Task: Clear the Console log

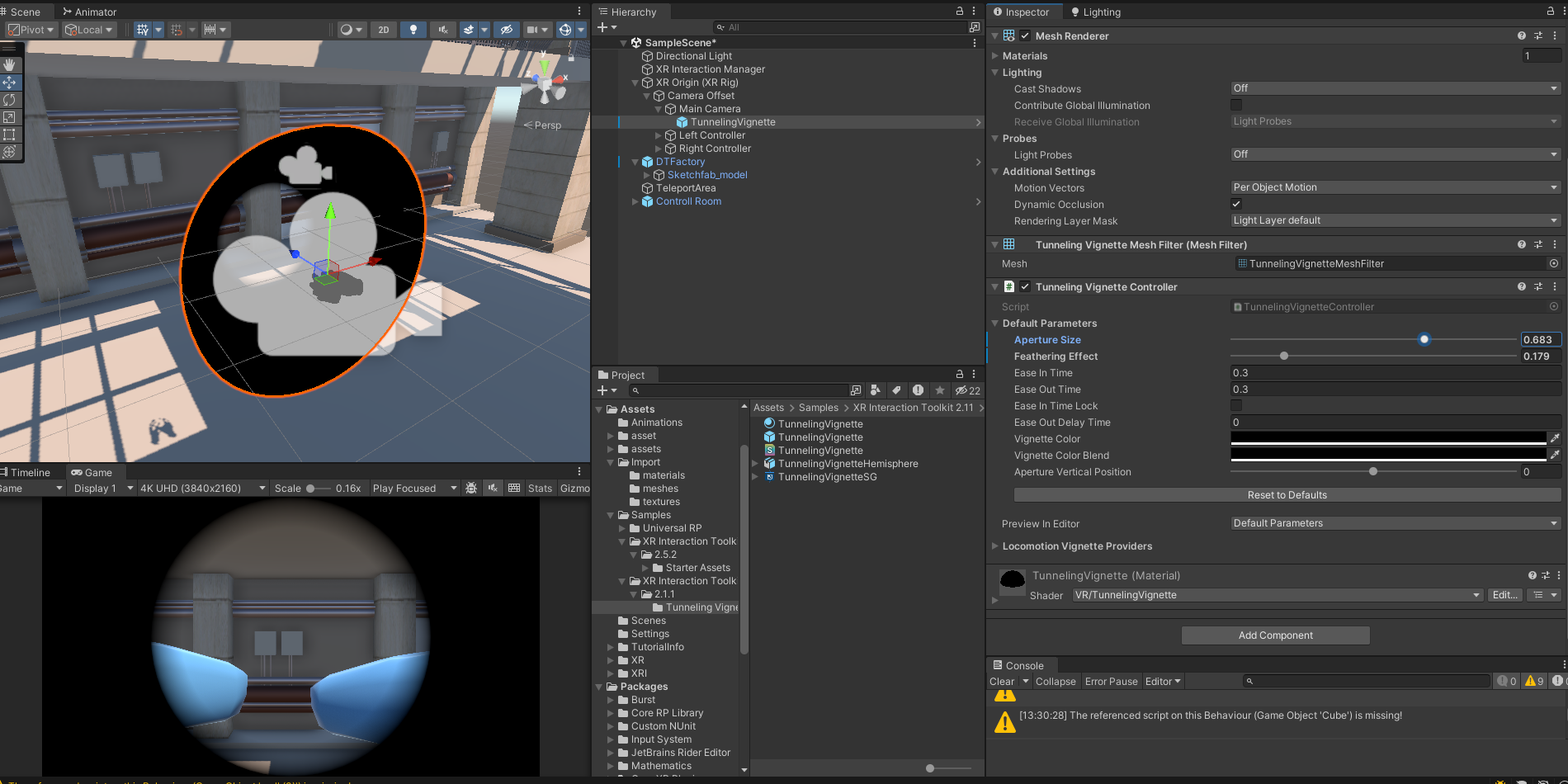Action: tap(1002, 681)
